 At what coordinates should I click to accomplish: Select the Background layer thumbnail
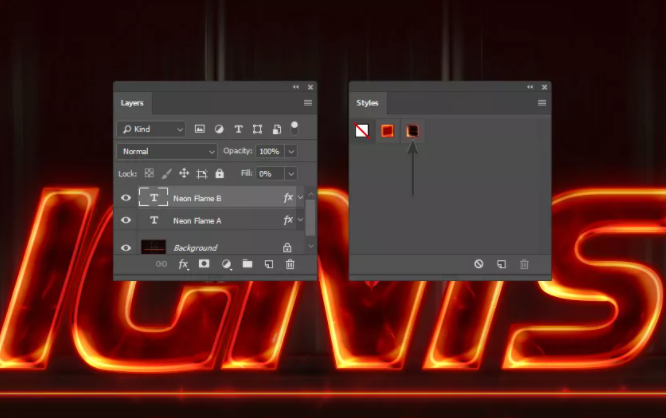[x=153, y=247]
